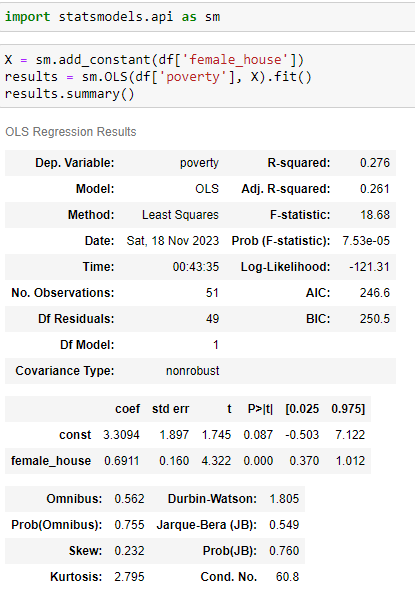Click the No. Observations value 51
Viewport: 415px width, 597px height.
[x=212, y=293]
